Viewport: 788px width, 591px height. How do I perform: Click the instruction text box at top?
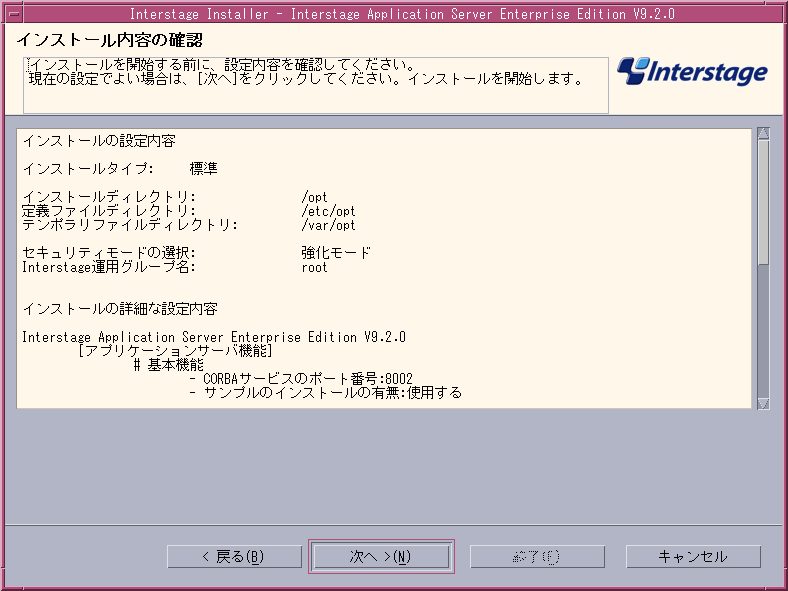(316, 85)
